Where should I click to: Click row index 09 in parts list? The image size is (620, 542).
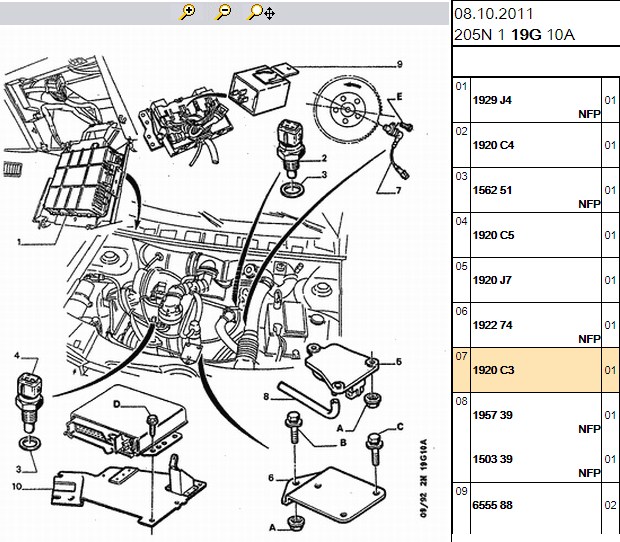[x=461, y=491]
